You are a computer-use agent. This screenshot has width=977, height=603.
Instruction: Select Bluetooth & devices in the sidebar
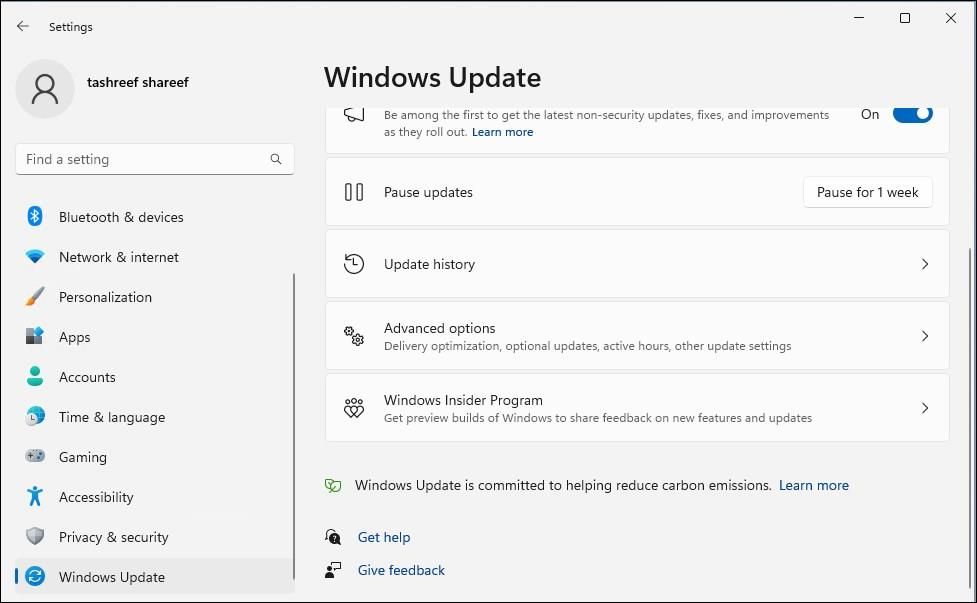[x=121, y=217]
